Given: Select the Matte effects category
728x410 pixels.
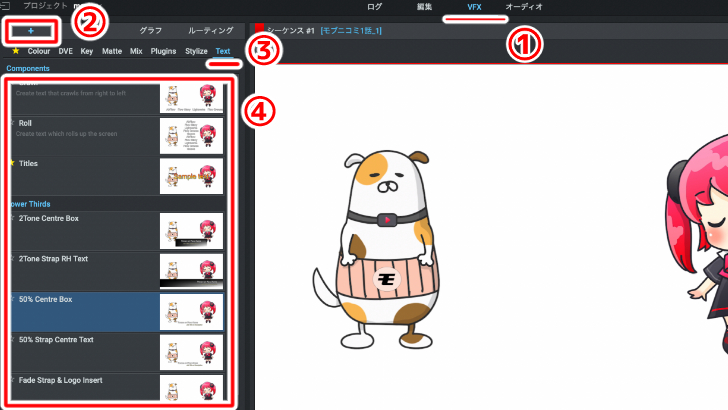Looking at the screenshot, I should [x=112, y=51].
